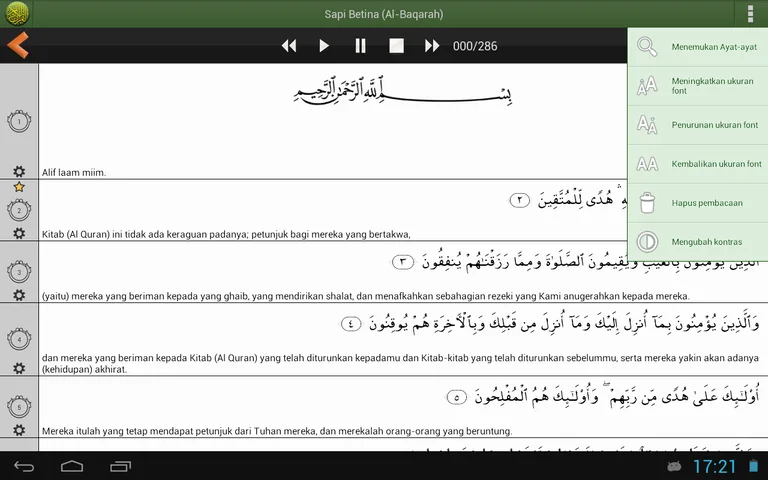Tap the Android back navigation button
This screenshot has height=480, width=768.
coord(24,466)
